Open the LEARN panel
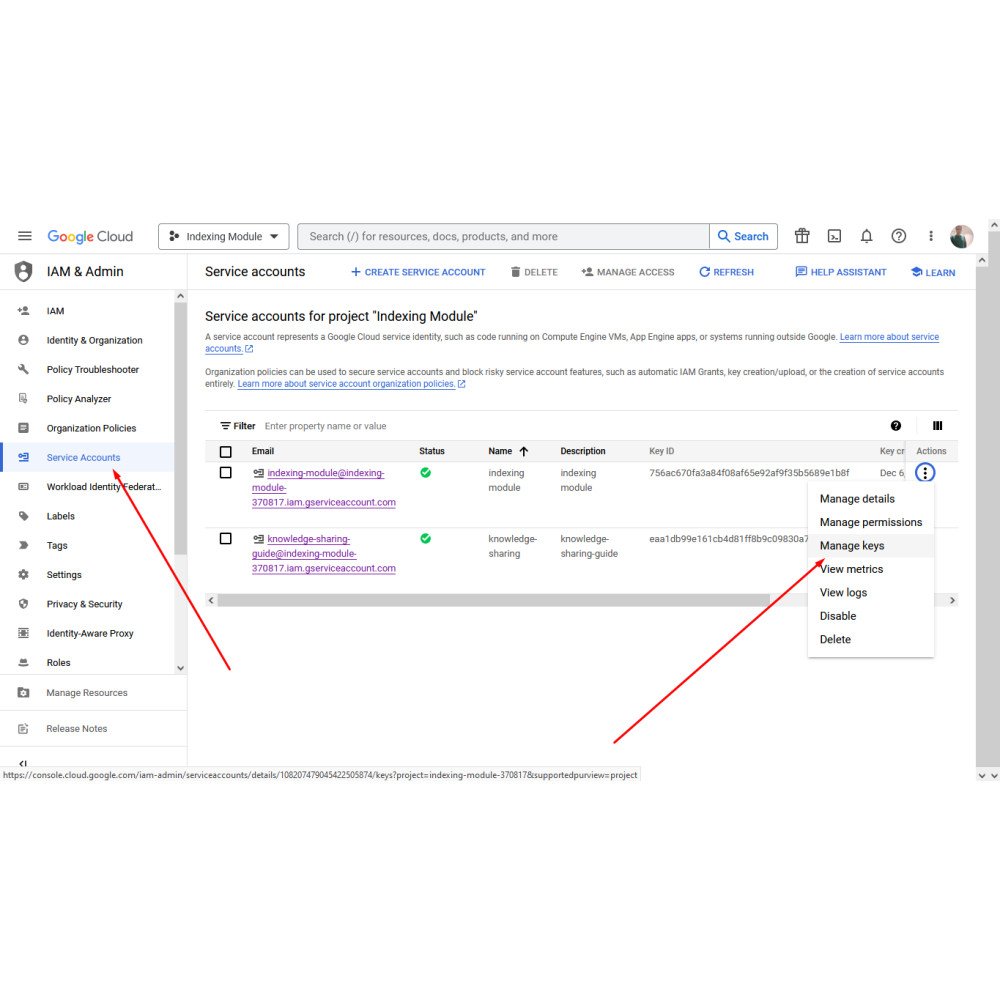 [933, 272]
